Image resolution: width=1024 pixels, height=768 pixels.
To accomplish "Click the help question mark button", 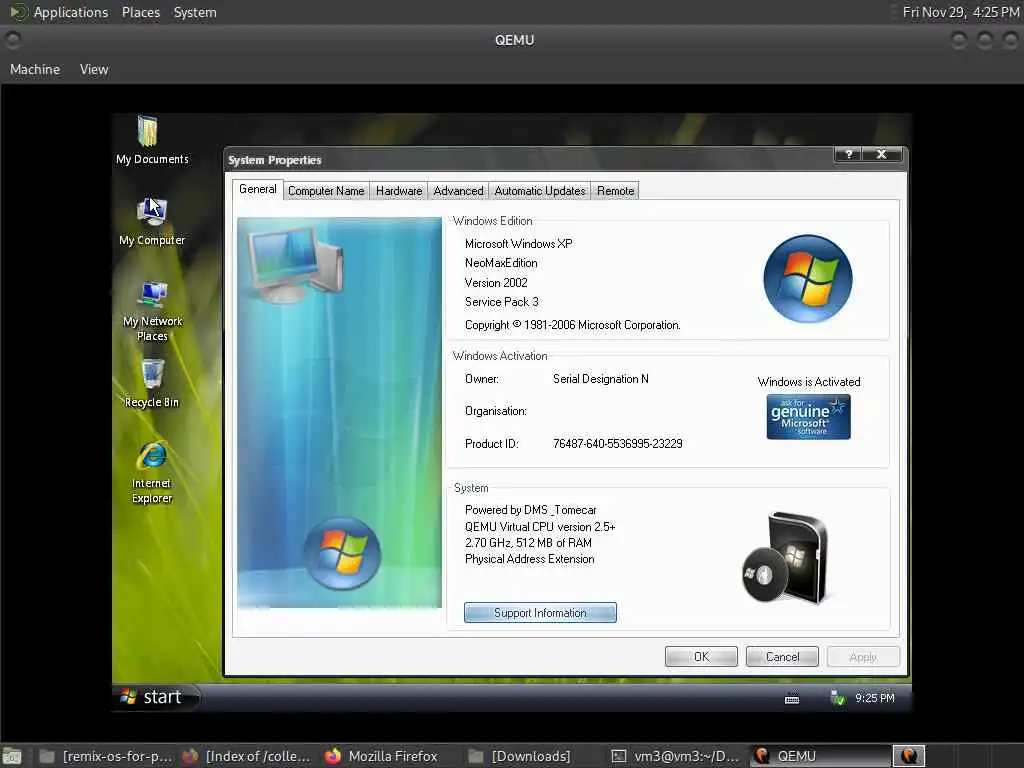I will coord(848,154).
